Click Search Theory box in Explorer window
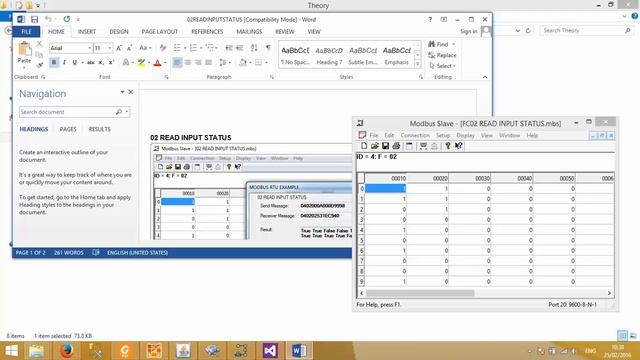Image resolution: width=640 pixels, height=360 pixels. [x=586, y=30]
